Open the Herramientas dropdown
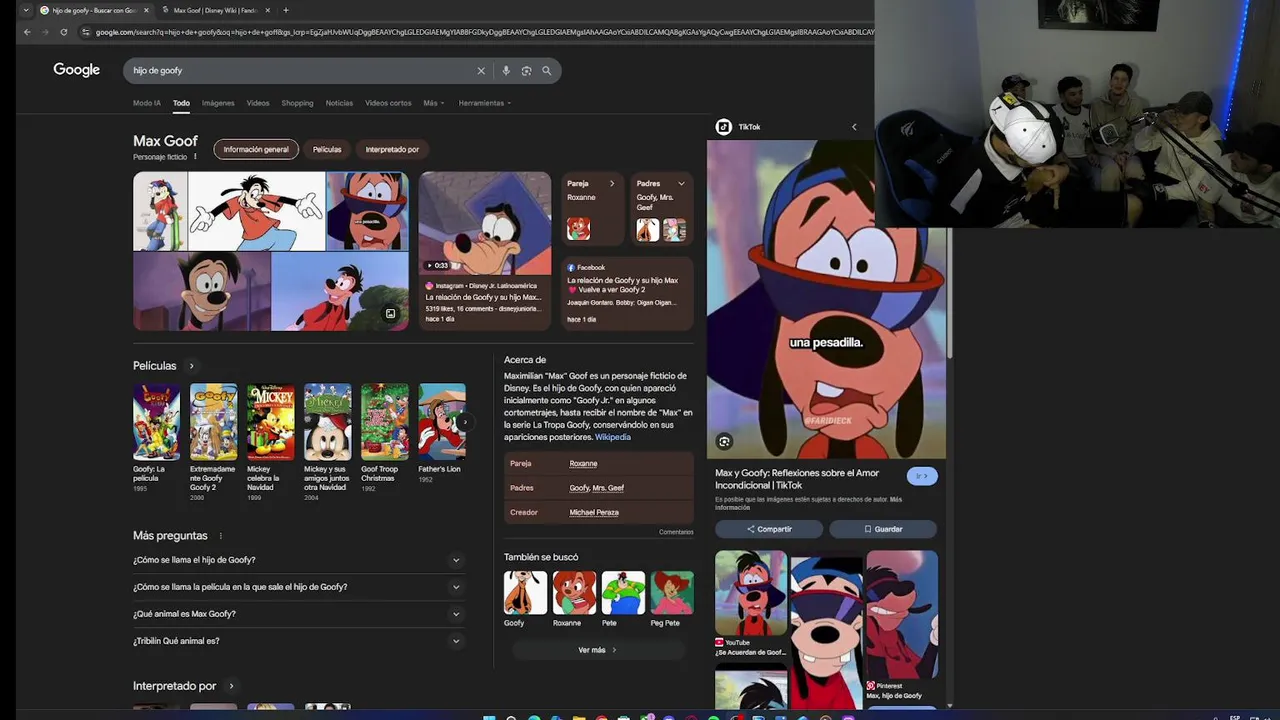1280x720 pixels. point(485,103)
